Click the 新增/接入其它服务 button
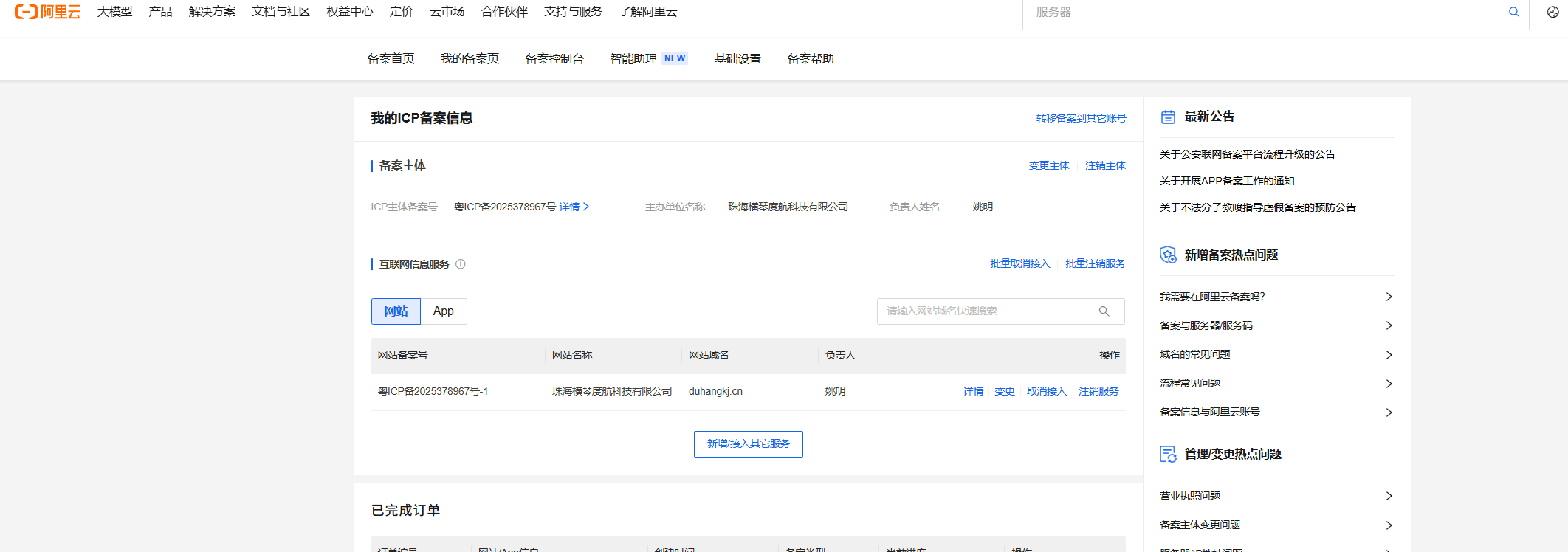The height and width of the screenshot is (552, 1568). click(749, 444)
